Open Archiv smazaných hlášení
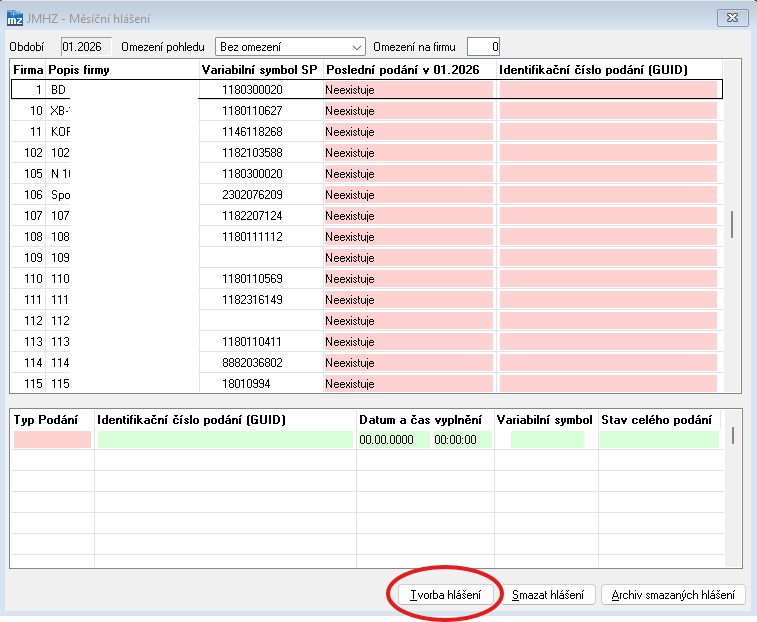The width and height of the screenshot is (757, 622). 673,594
